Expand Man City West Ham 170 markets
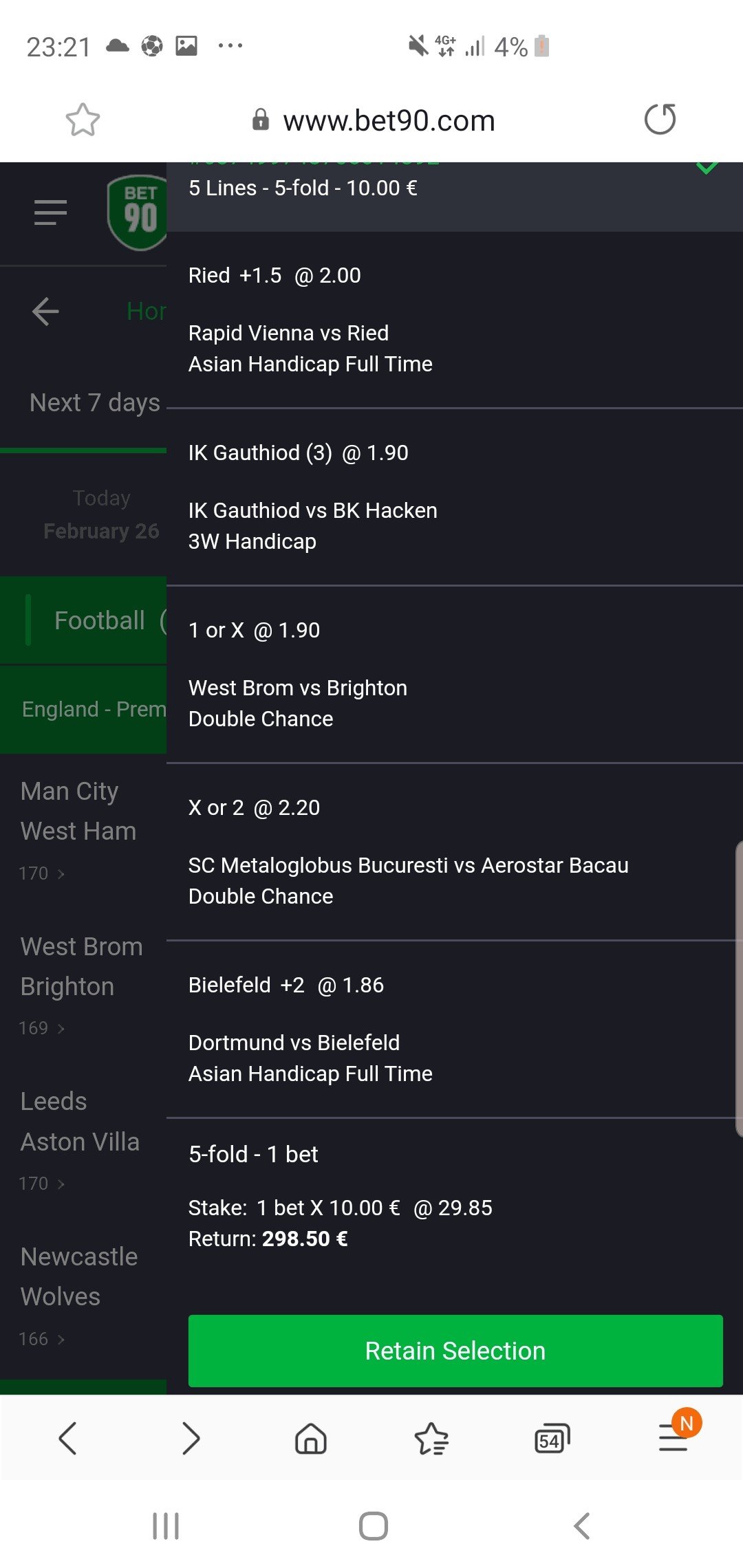 42,873
